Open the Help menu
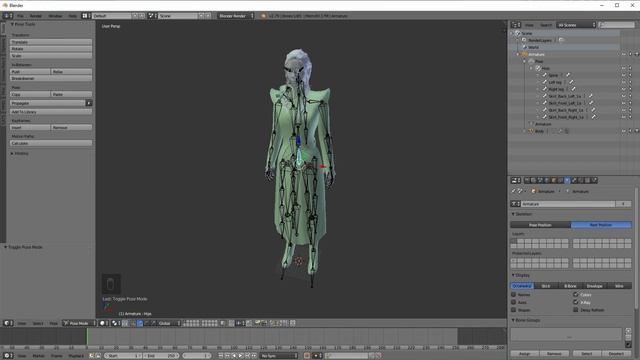640x360 pixels. tap(73, 16)
